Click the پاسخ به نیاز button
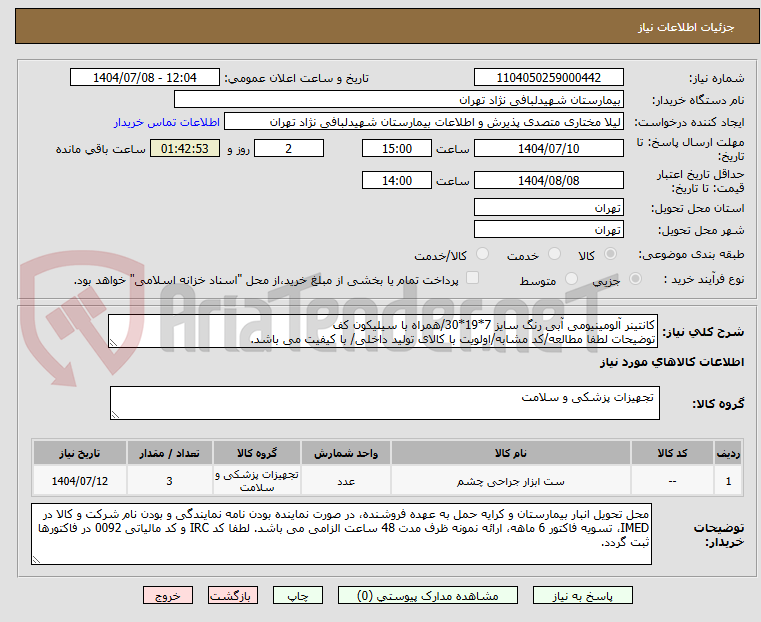The height and width of the screenshot is (622, 761). coord(582,596)
